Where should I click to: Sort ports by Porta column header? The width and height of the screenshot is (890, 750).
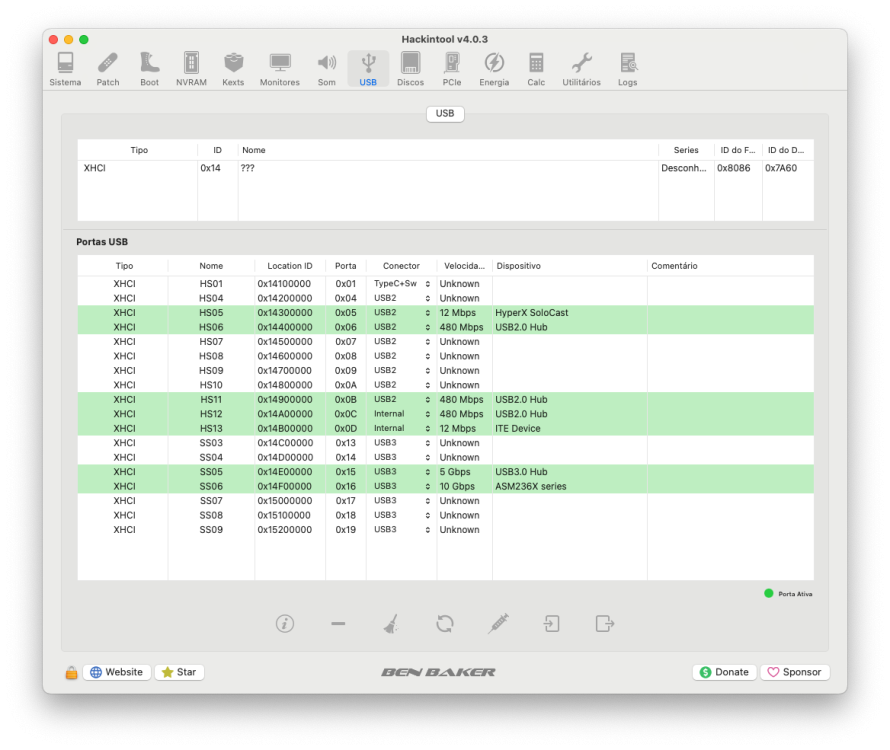click(x=345, y=266)
